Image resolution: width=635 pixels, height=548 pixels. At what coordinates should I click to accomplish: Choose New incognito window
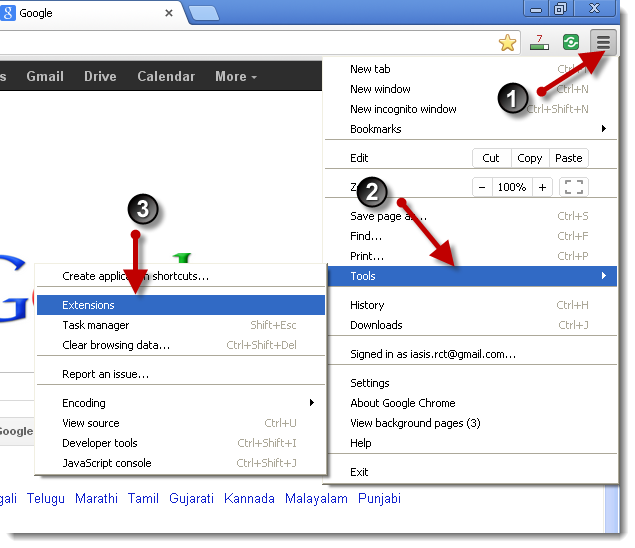click(471, 109)
